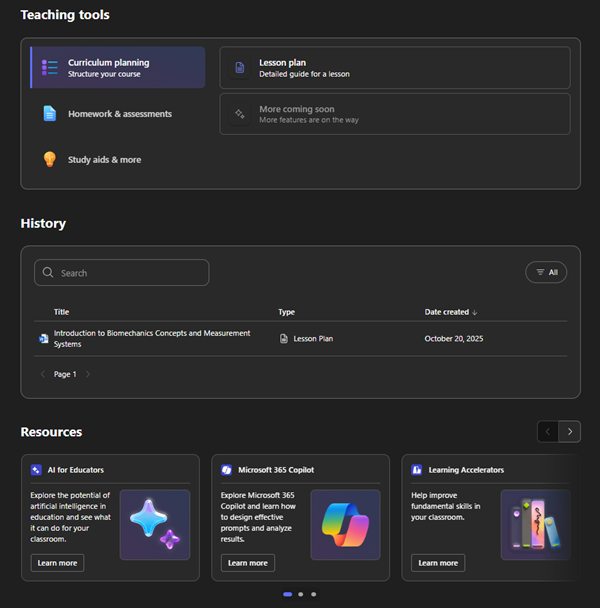Viewport: 600px width, 608px height.
Task: Click into the History search field
Action: pos(130,273)
